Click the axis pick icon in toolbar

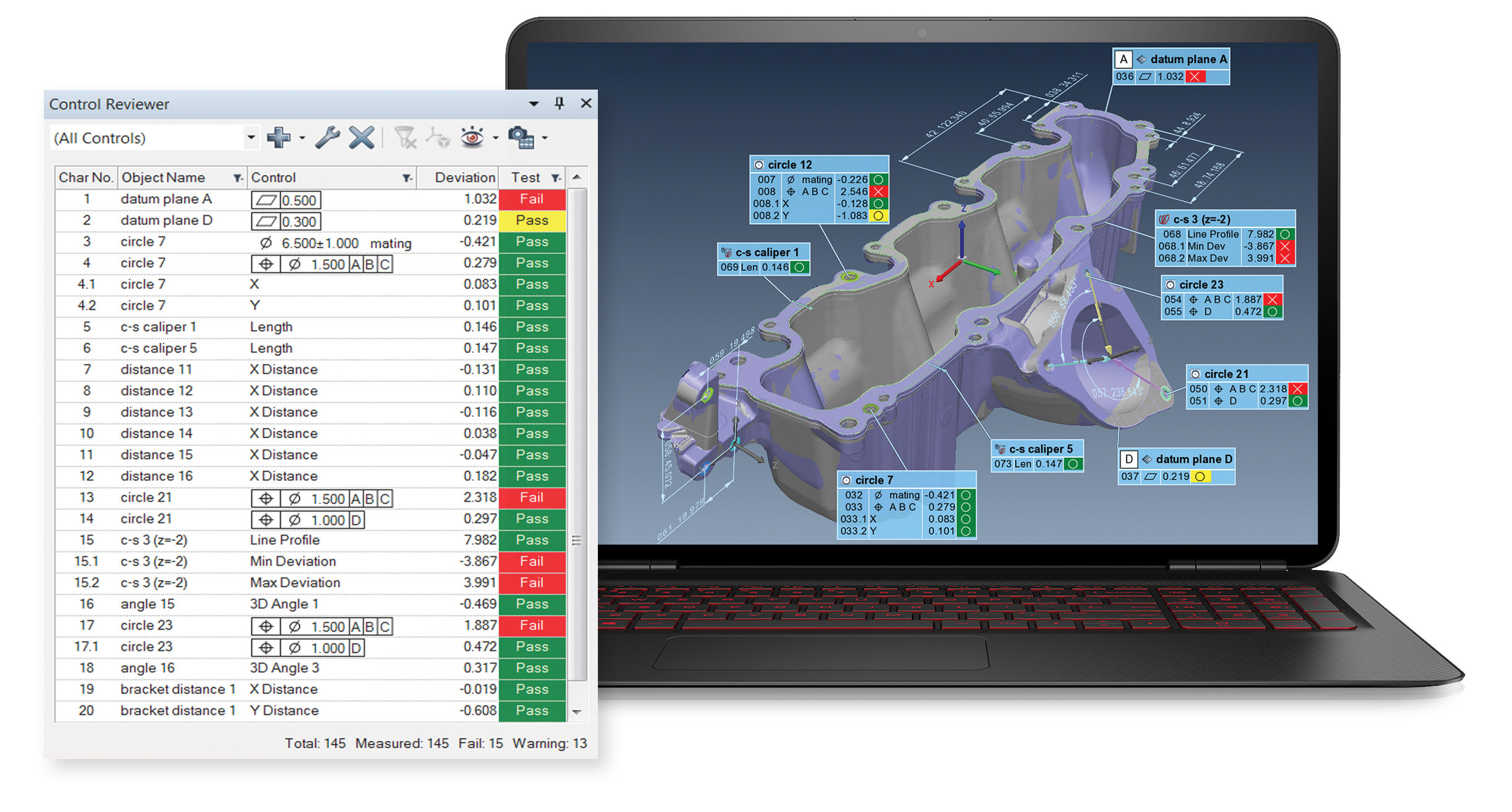[438, 137]
